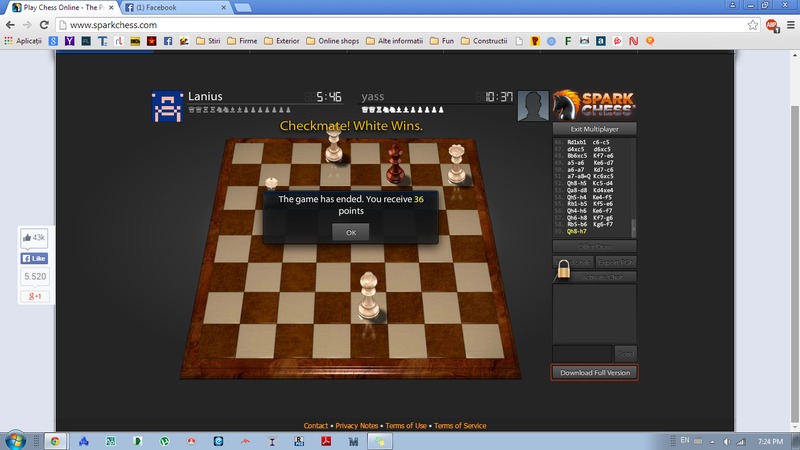
Task: Click OK in the game ended dialog
Action: pyautogui.click(x=350, y=232)
